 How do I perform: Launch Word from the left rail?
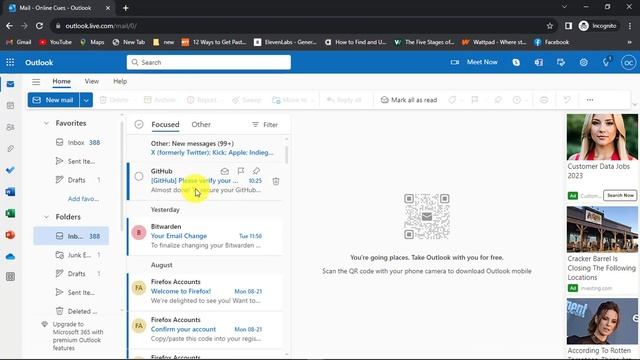pyautogui.click(x=11, y=192)
